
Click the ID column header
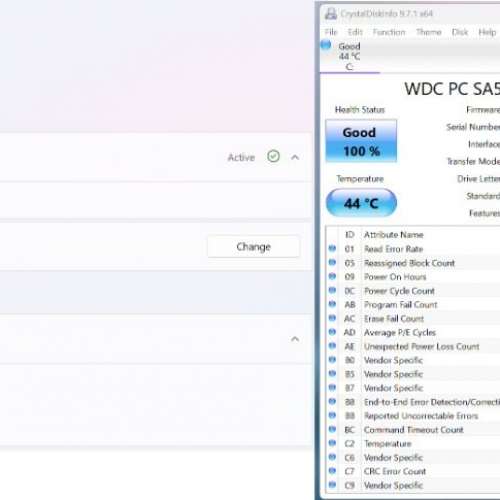pos(349,235)
